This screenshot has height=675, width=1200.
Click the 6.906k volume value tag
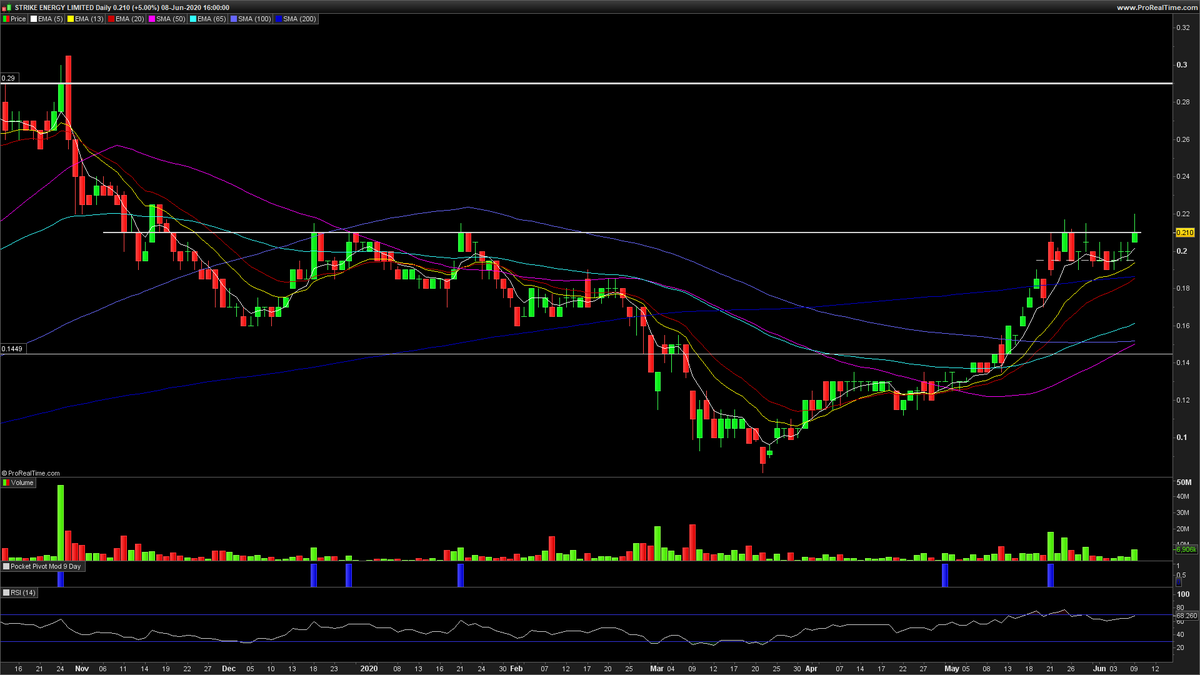point(1185,550)
